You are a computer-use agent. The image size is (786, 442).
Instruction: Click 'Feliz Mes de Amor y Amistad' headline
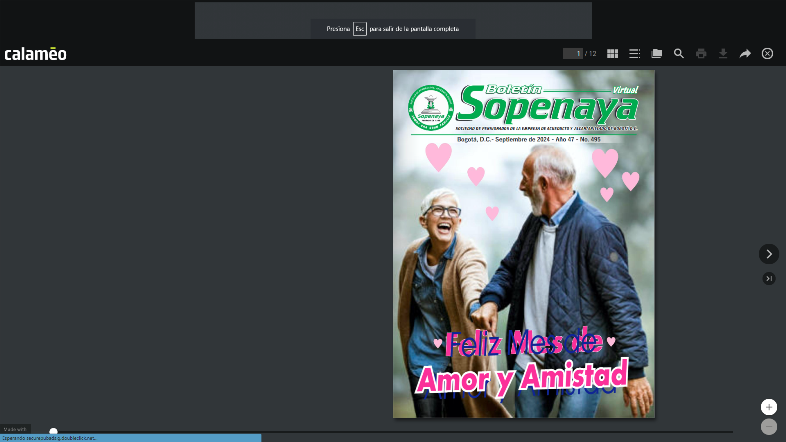523,362
